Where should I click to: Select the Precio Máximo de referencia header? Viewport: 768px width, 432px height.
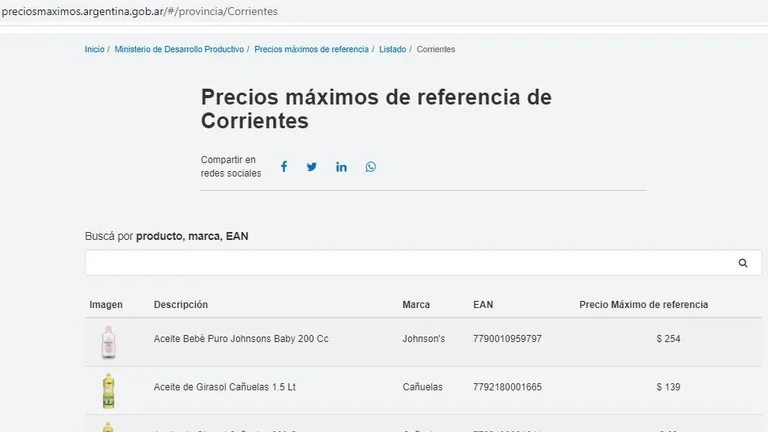(x=644, y=305)
